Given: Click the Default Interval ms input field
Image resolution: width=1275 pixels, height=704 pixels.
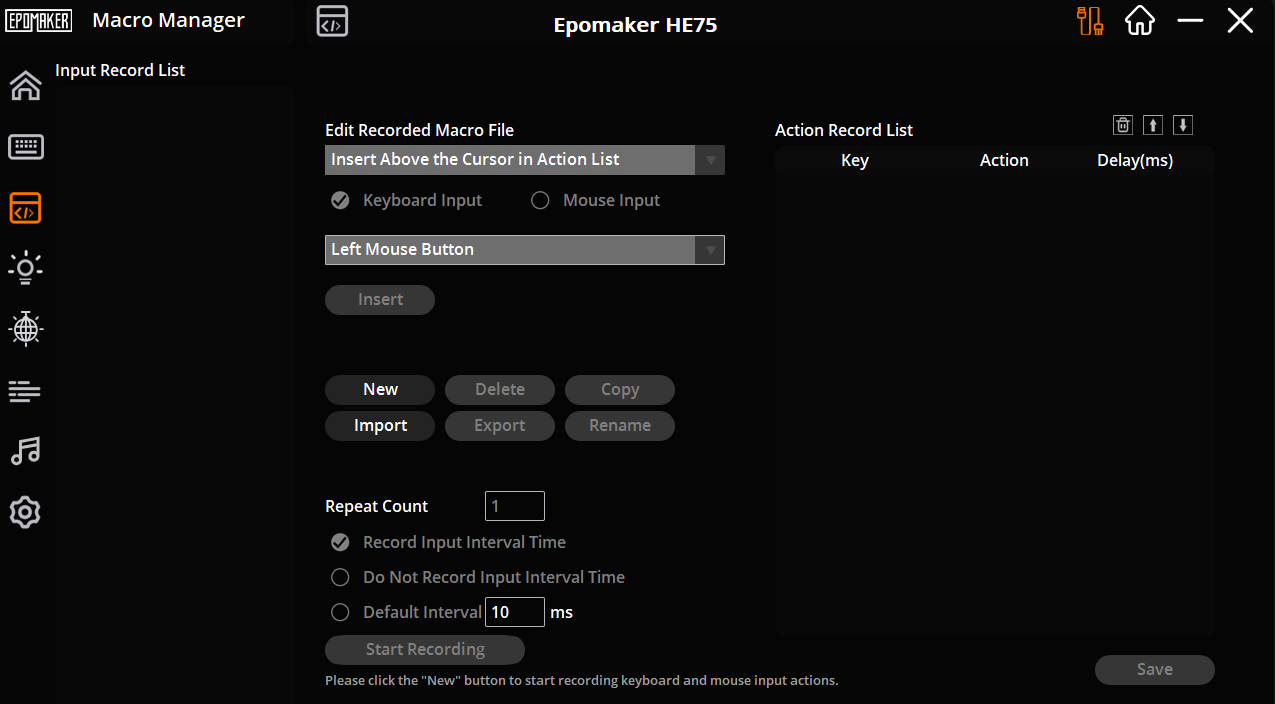Looking at the screenshot, I should tap(514, 612).
